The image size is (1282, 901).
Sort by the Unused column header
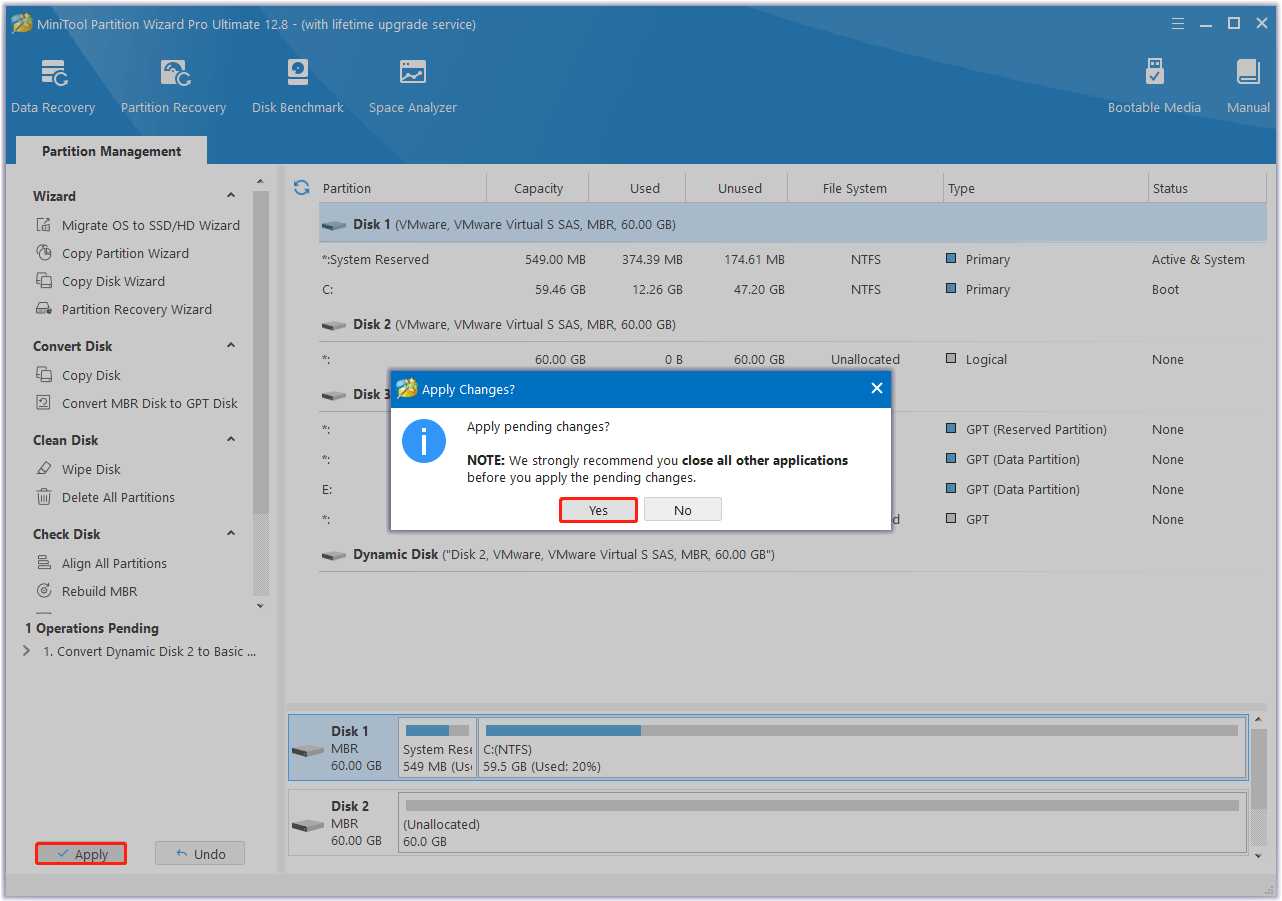pyautogui.click(x=739, y=188)
